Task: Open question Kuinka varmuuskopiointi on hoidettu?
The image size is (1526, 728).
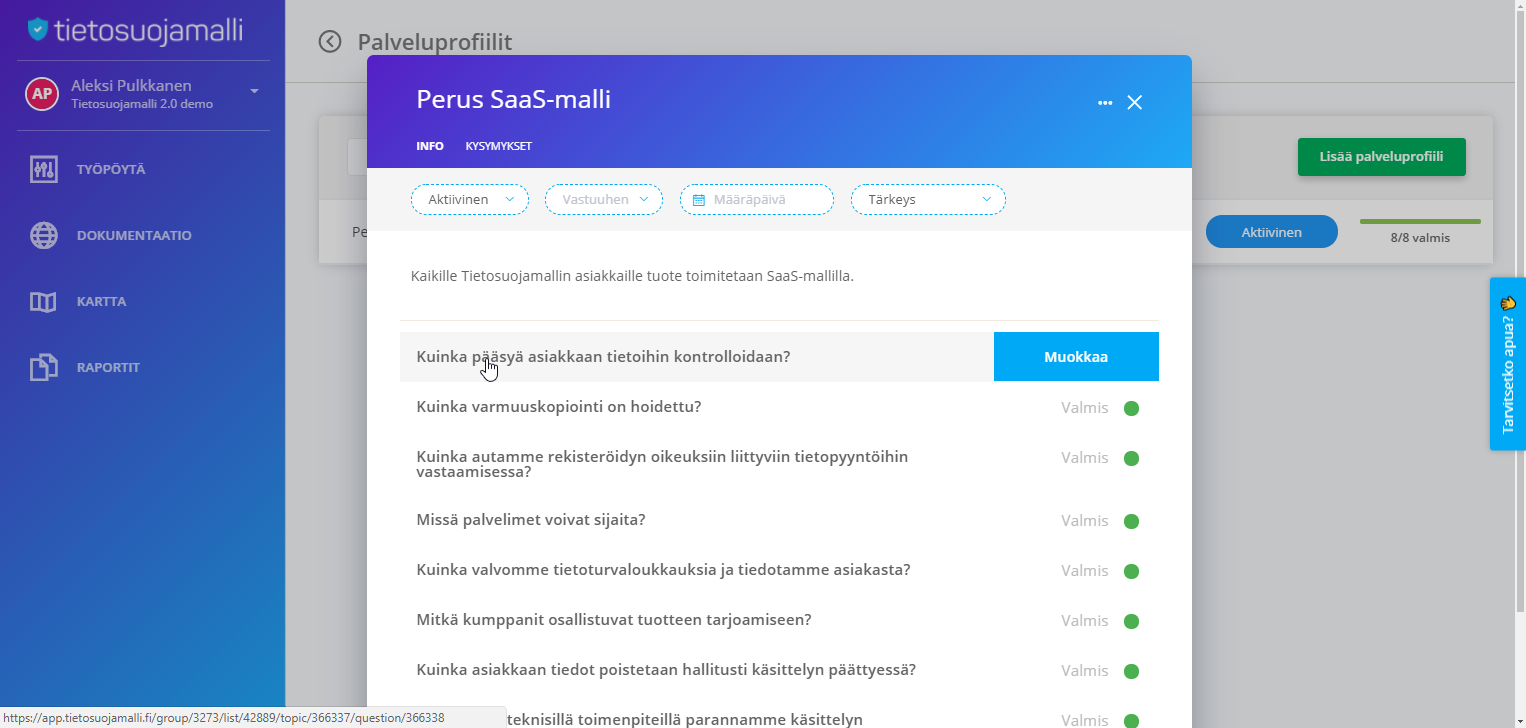Action: pos(558,407)
